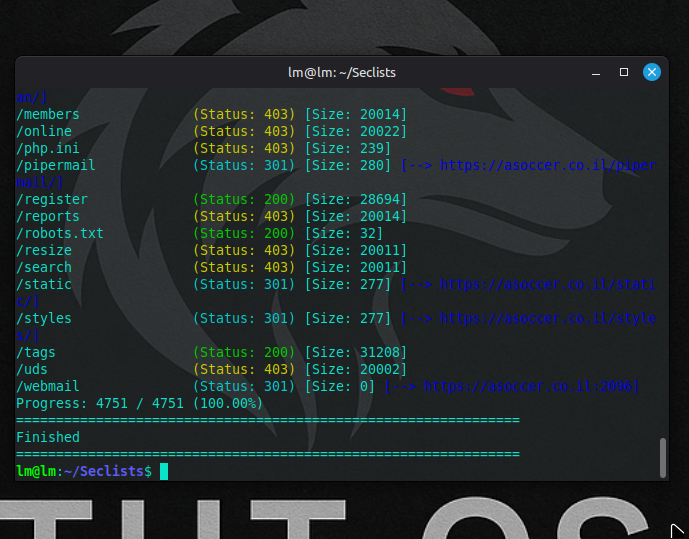The height and width of the screenshot is (539, 689).
Task: Click the 'Finished' status line
Action: [x=48, y=438]
